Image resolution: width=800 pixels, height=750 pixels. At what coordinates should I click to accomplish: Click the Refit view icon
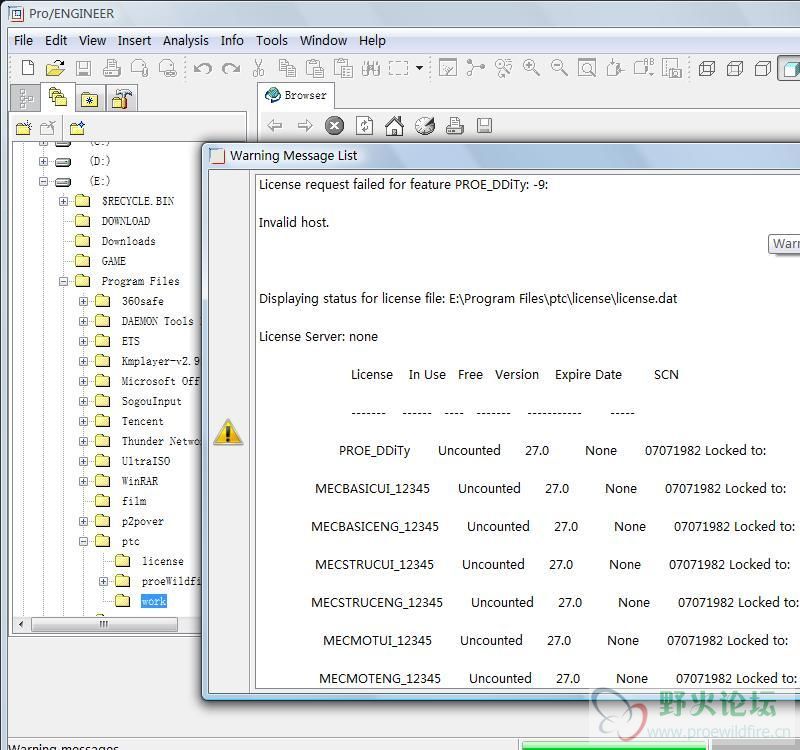click(x=587, y=68)
